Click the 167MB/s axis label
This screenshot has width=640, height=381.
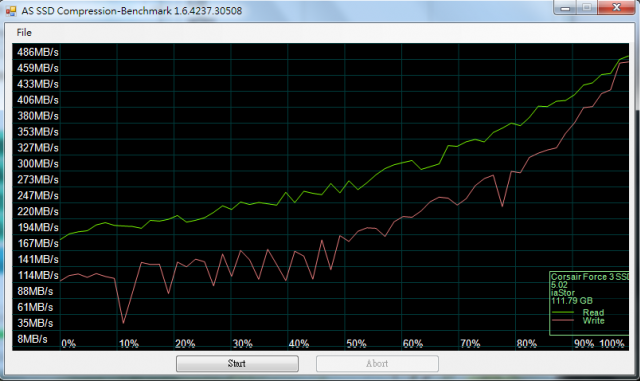coord(38,243)
